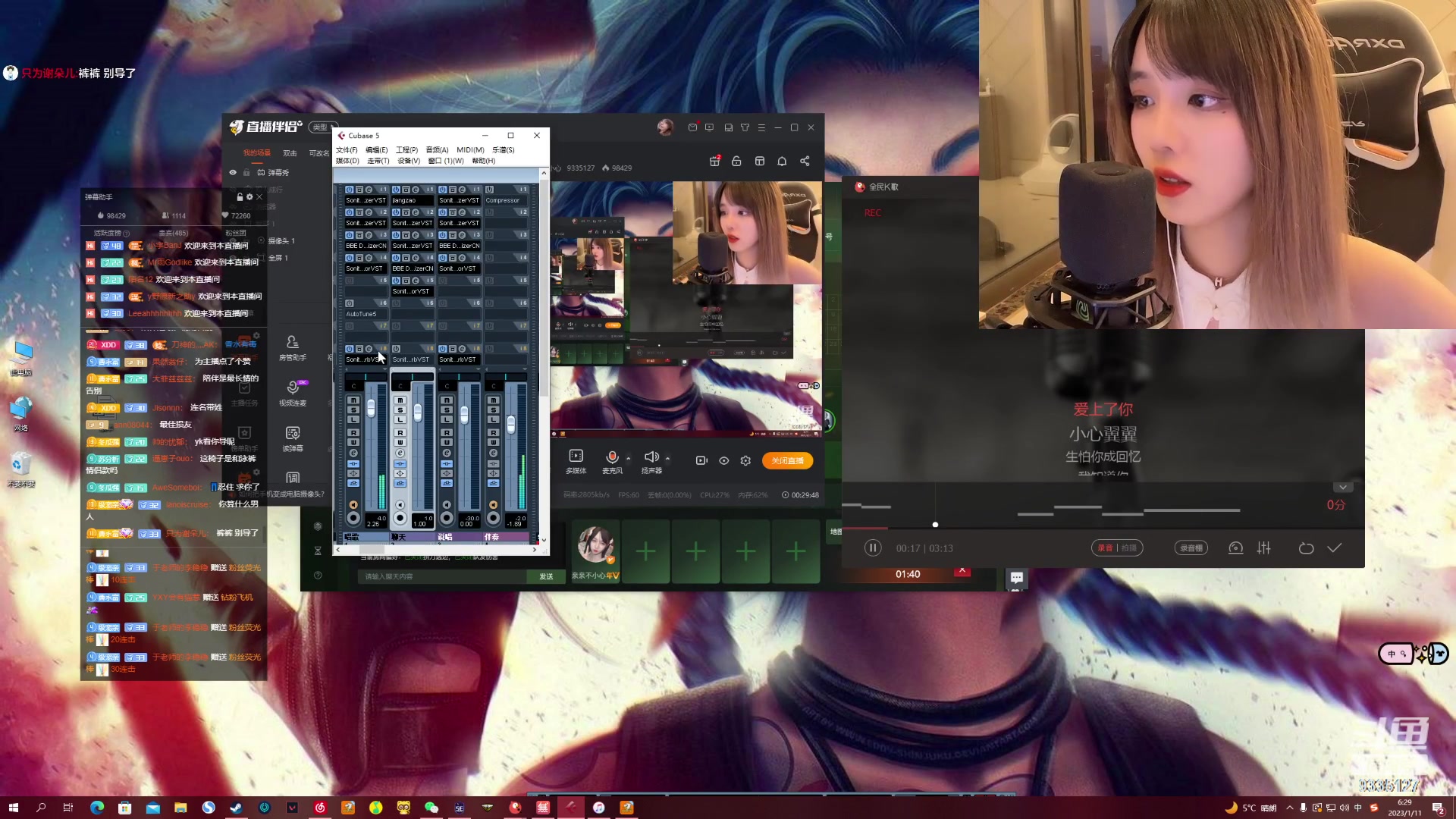Screen dimensions: 1456x819
Task: Open mail icon in 直播伴侣 title bar
Action: [x=692, y=127]
